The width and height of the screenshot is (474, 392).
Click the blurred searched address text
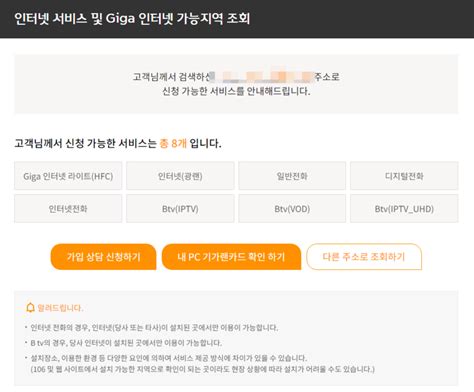coord(262,77)
